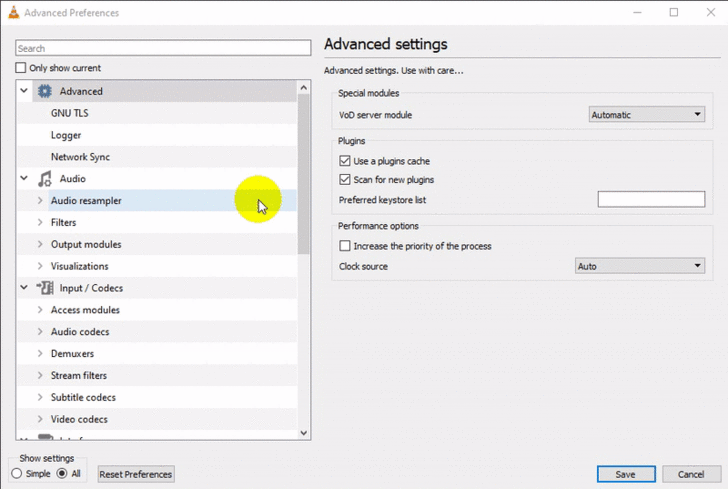Maximize the Advanced Preferences window
728x489 pixels.
(674, 13)
